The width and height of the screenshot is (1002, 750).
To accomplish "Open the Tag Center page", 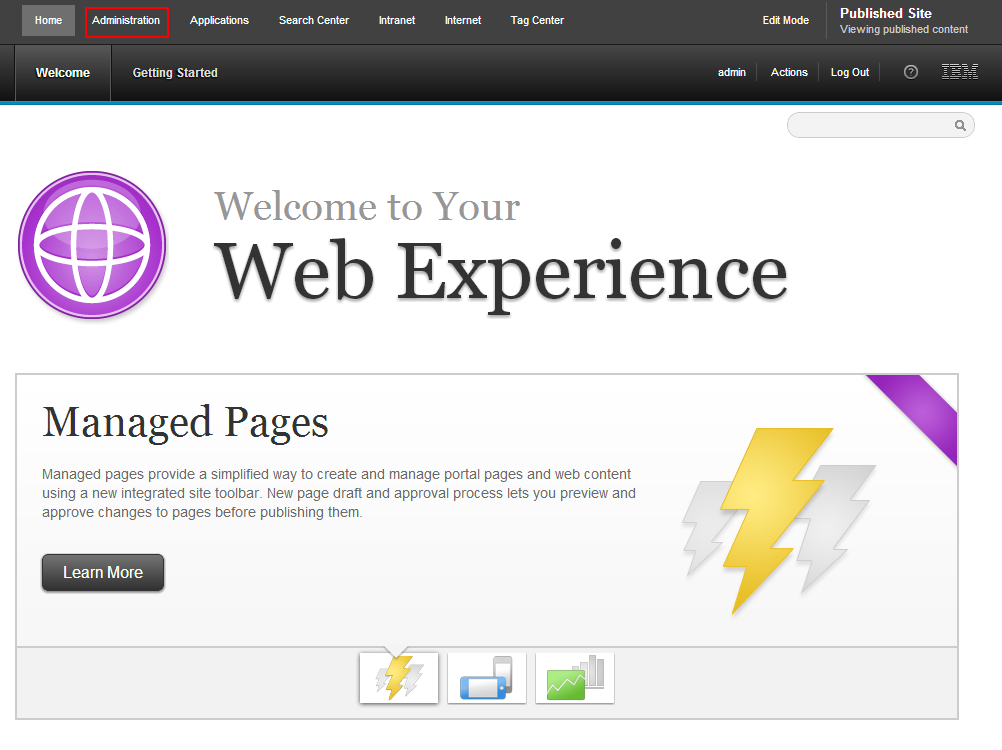I will pos(537,21).
